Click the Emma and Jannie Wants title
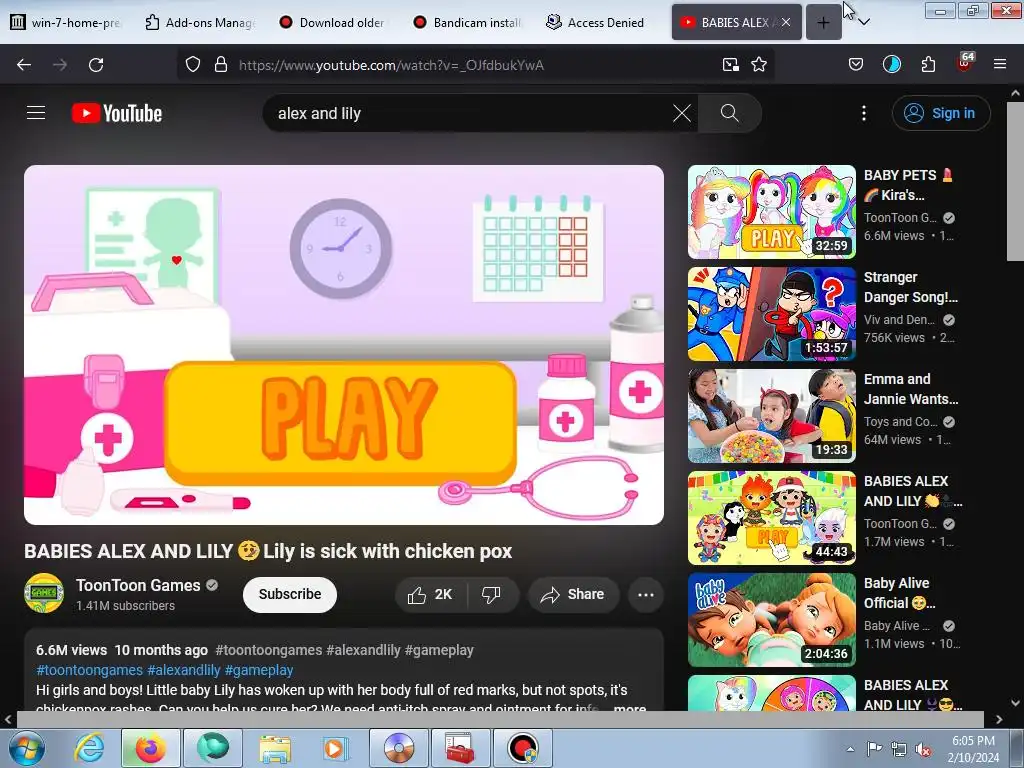The image size is (1024, 768). (910, 389)
